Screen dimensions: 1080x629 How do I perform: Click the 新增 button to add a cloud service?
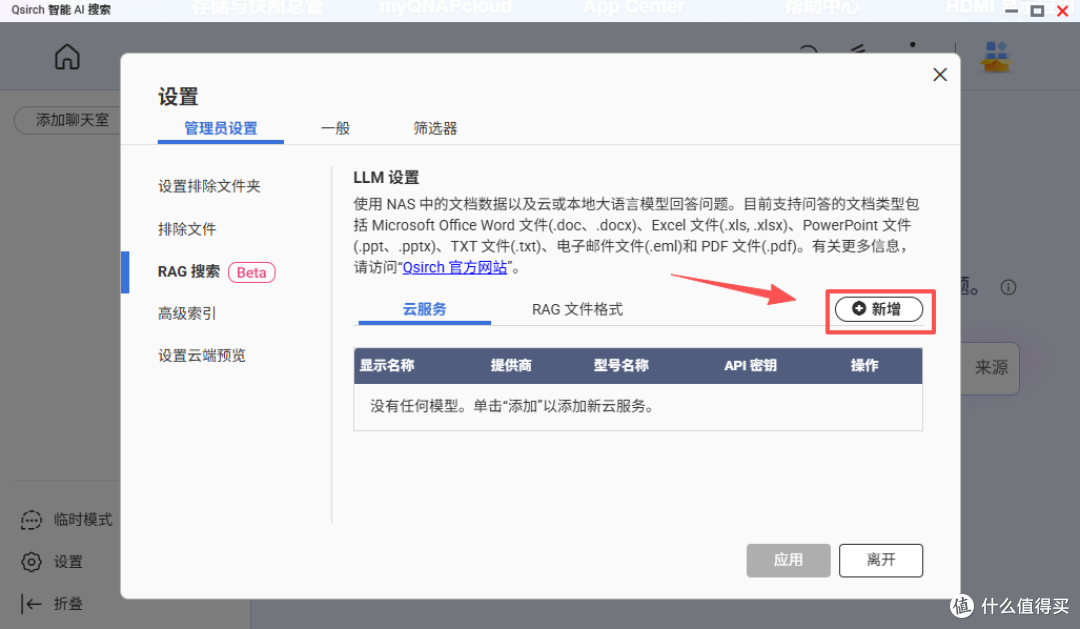(x=878, y=309)
